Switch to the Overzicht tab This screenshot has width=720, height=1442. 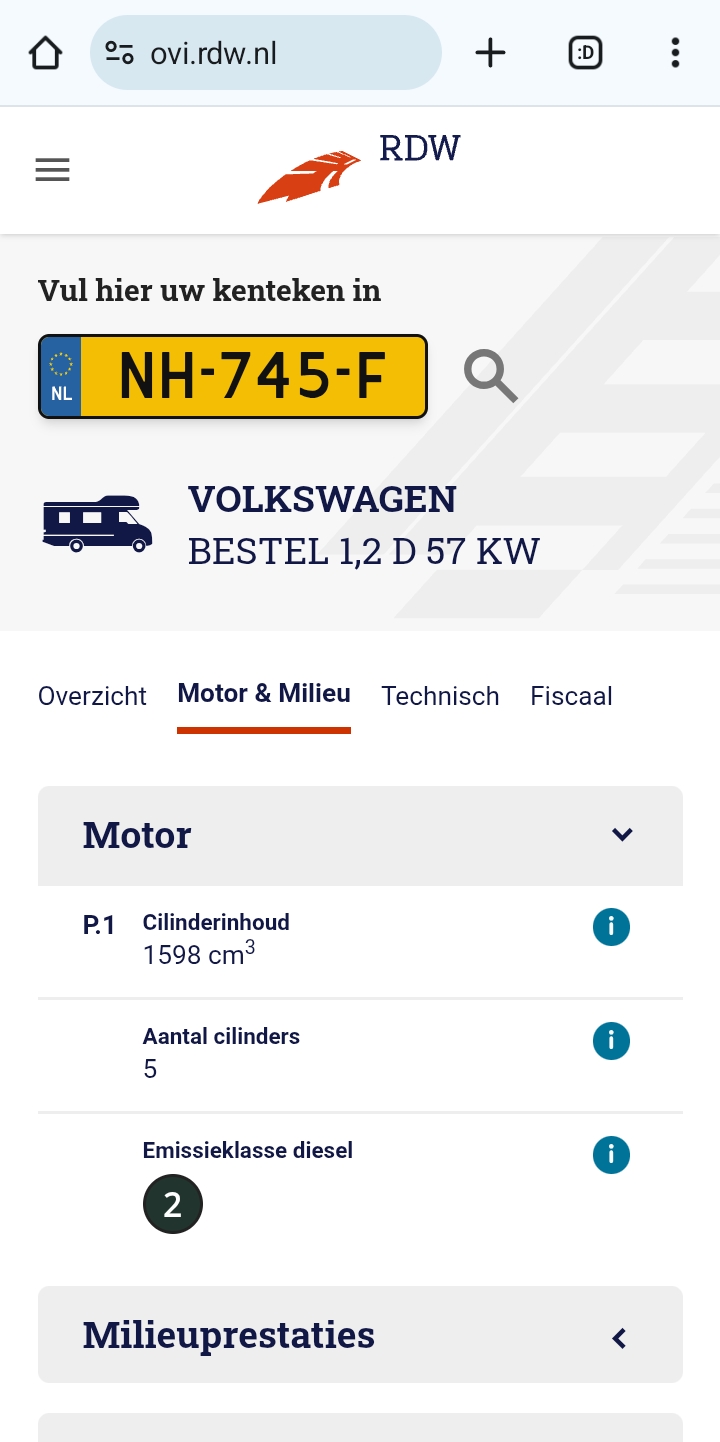(92, 696)
